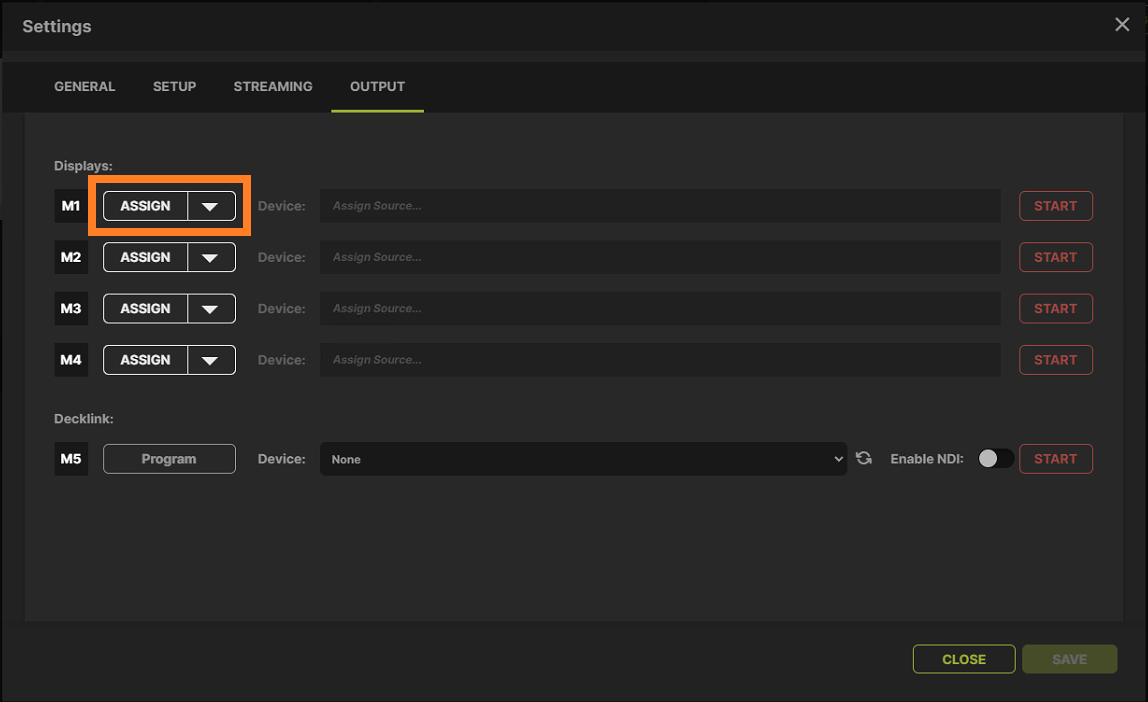
Task: Open the Decklink M5 device dropdown
Action: 583,458
